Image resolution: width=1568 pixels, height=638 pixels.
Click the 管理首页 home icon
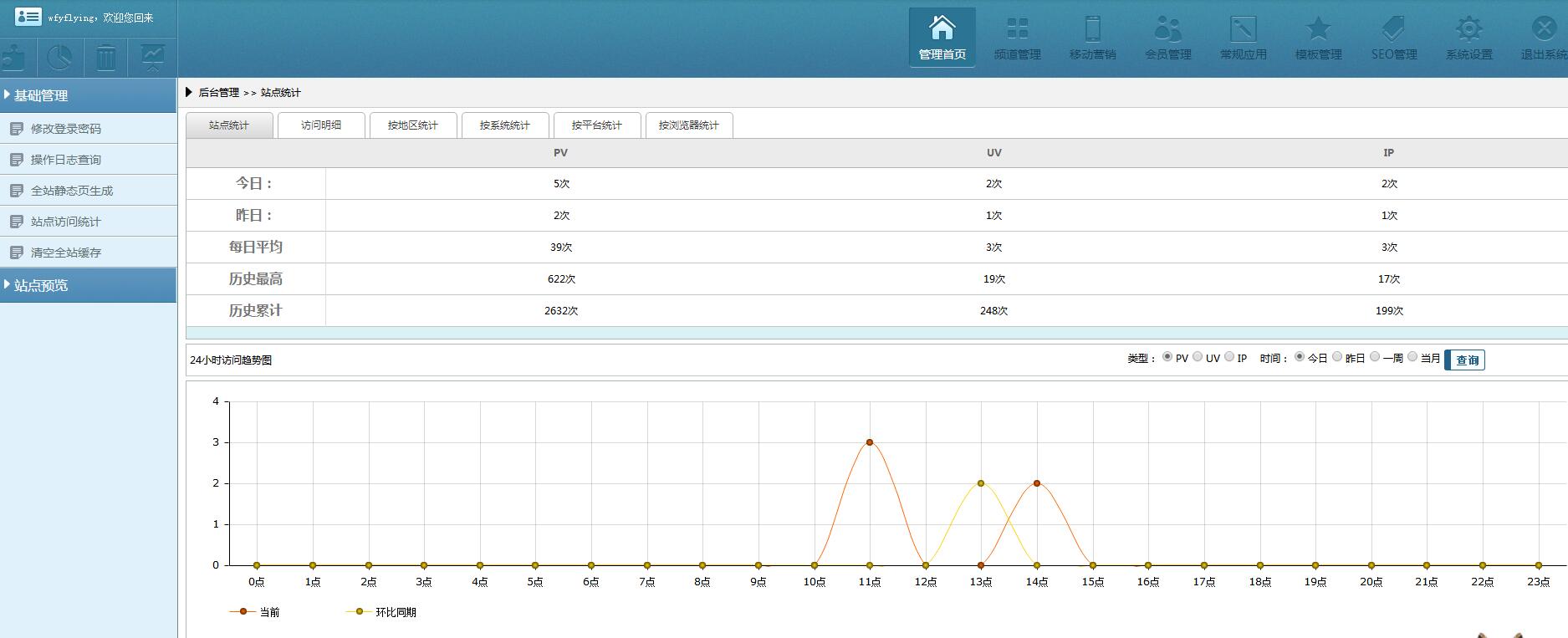(x=942, y=28)
